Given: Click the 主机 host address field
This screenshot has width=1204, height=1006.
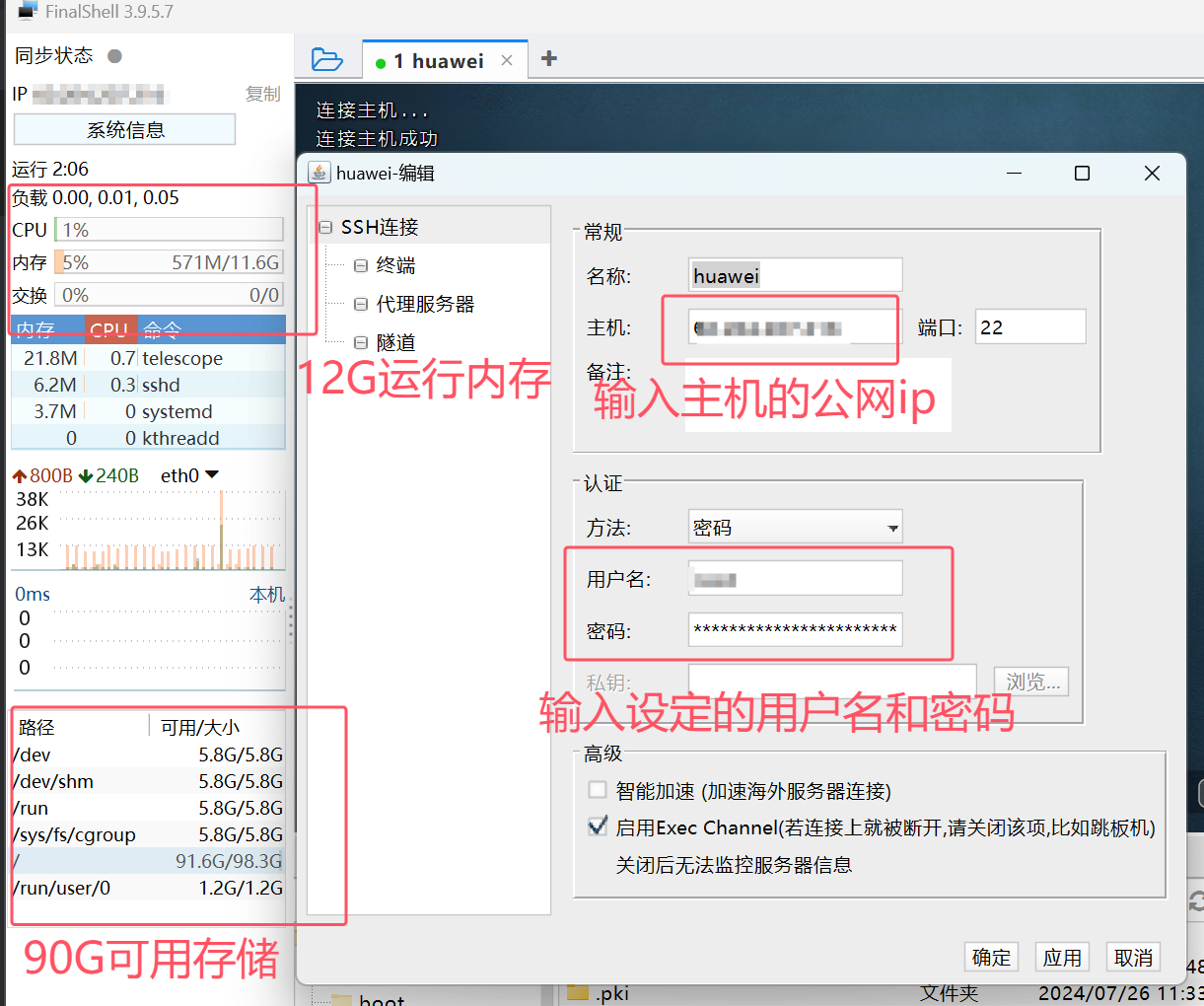Looking at the screenshot, I should 795,327.
